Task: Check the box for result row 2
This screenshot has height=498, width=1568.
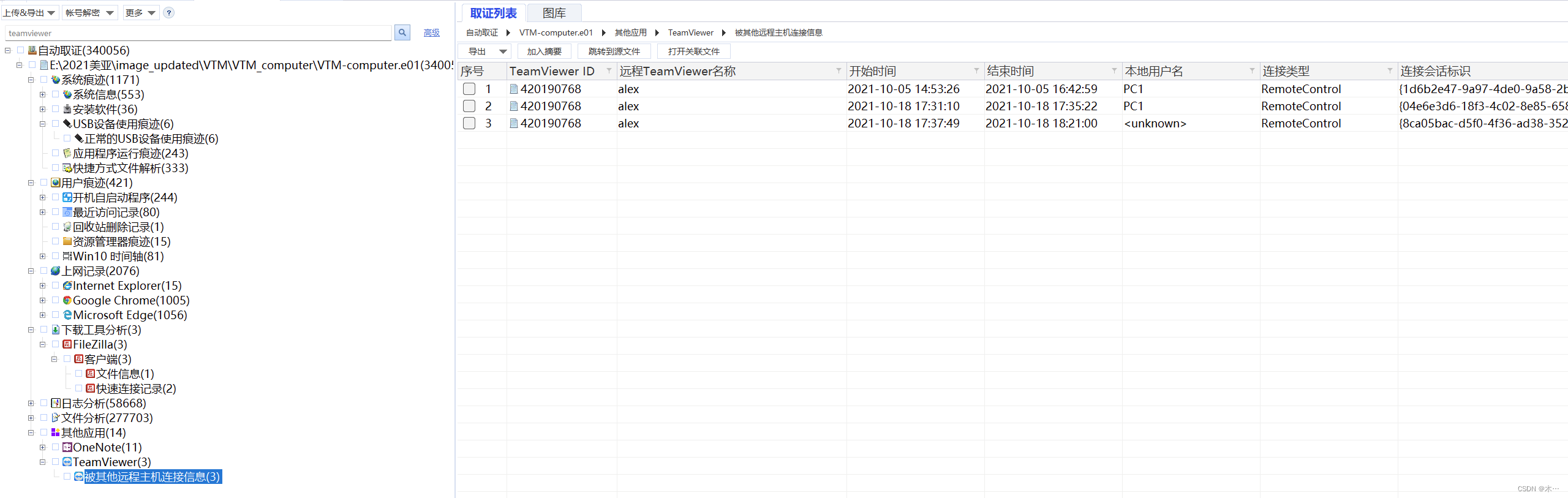Action: pos(469,106)
